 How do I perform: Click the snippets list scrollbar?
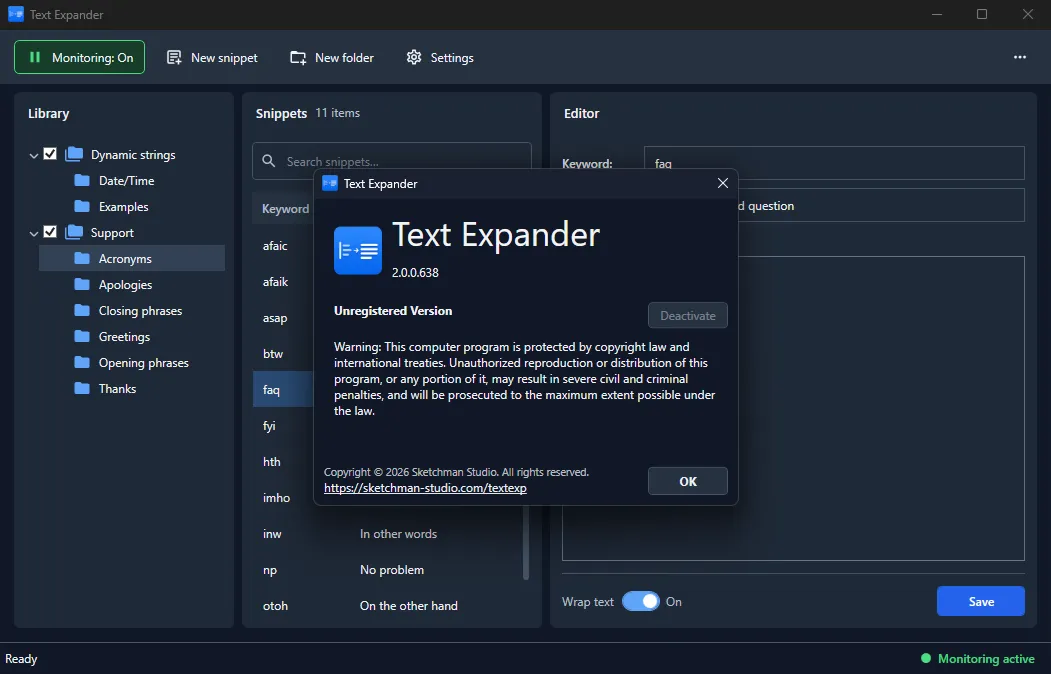point(526,541)
